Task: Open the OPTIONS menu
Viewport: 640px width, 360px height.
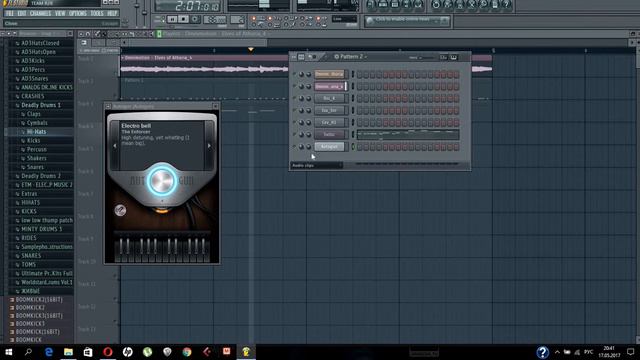Action: tap(78, 13)
